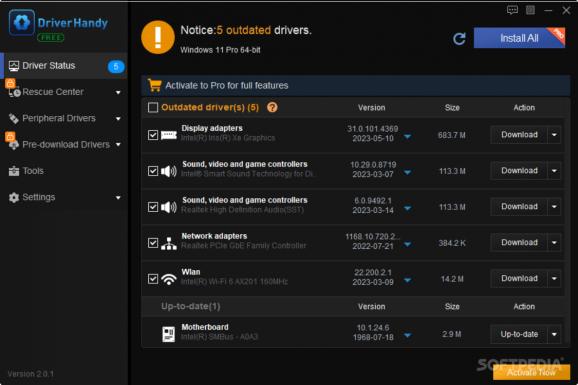Click the Wlan wifi icon
This screenshot has width=578, height=385.
(169, 279)
